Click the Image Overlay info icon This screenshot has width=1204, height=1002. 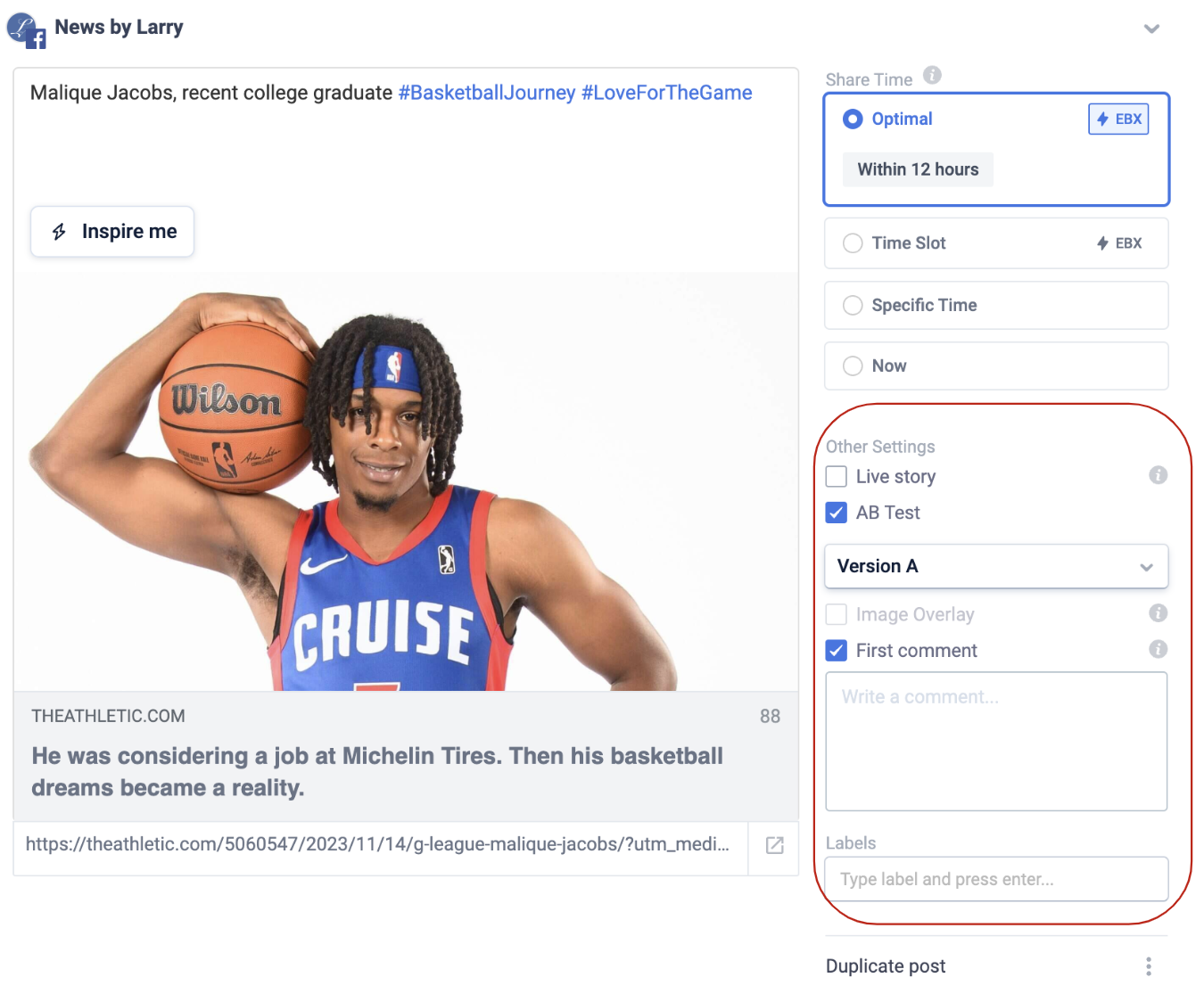click(1158, 613)
